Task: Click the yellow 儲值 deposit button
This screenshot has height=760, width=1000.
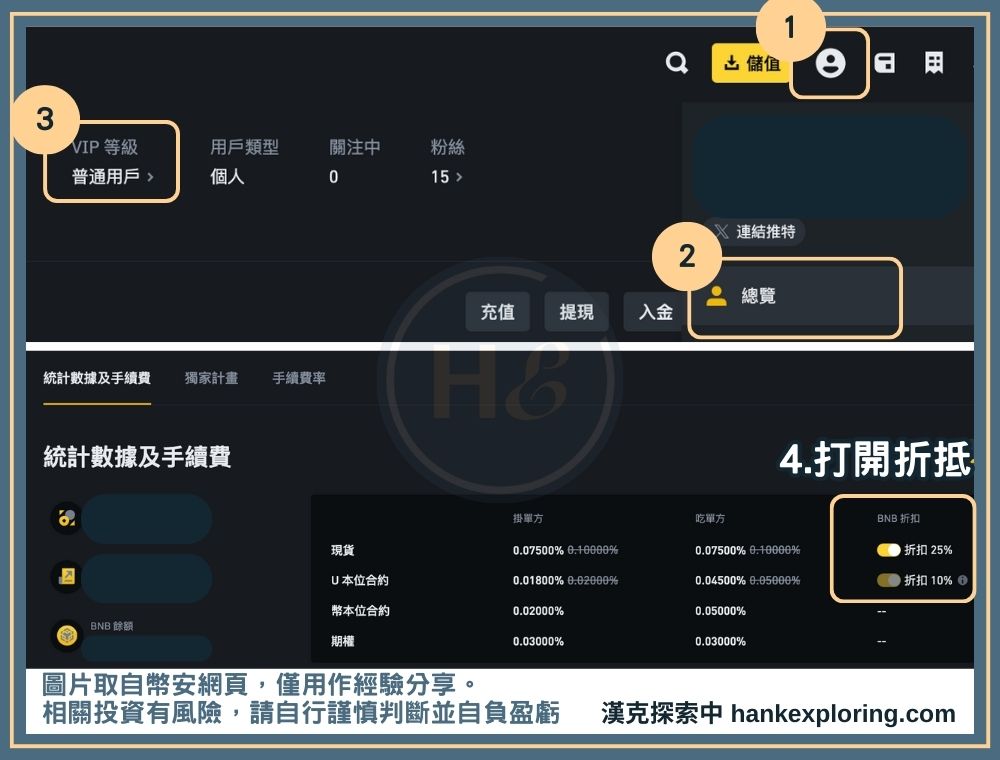Action: pos(751,62)
